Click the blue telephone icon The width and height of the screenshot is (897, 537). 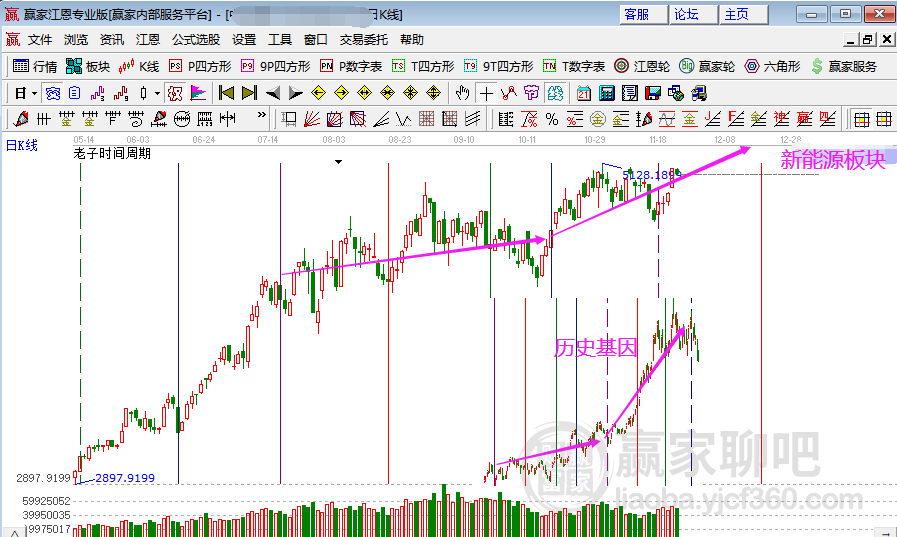[x=53, y=93]
